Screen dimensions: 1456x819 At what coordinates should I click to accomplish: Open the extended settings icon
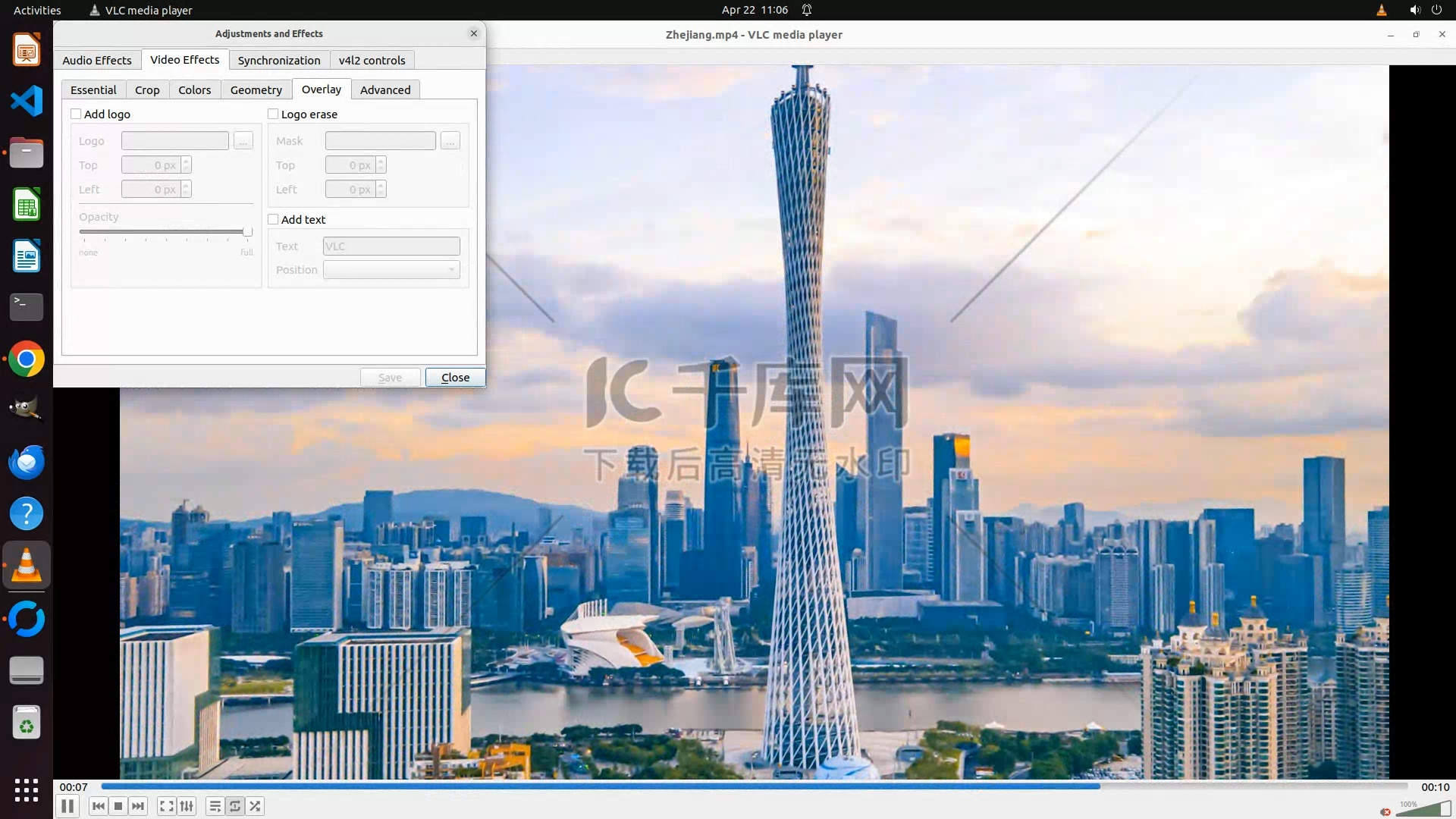pyautogui.click(x=187, y=806)
